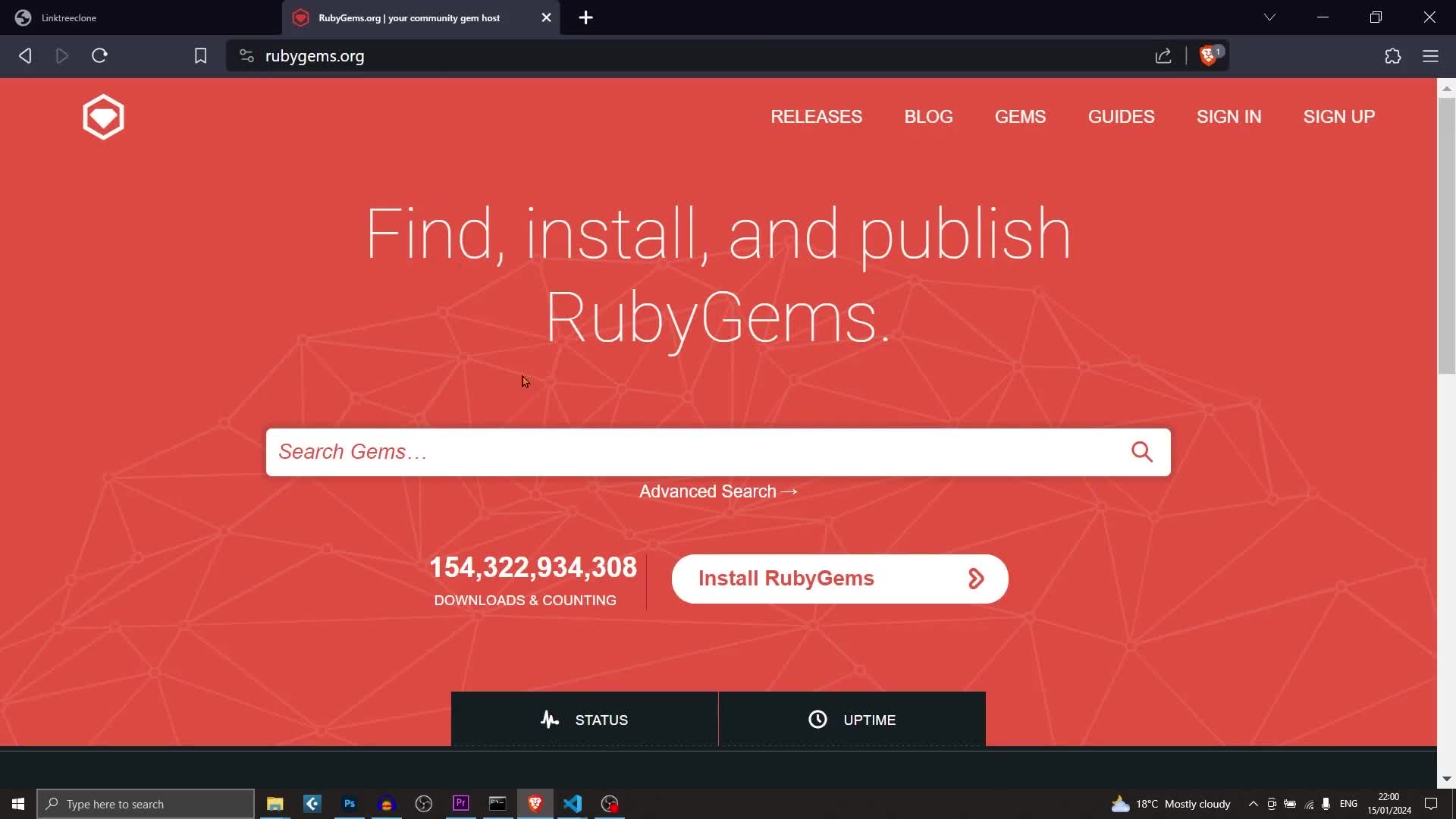Image resolution: width=1456 pixels, height=819 pixels.
Task: Expand the hidden system tray icons
Action: coord(1253,804)
